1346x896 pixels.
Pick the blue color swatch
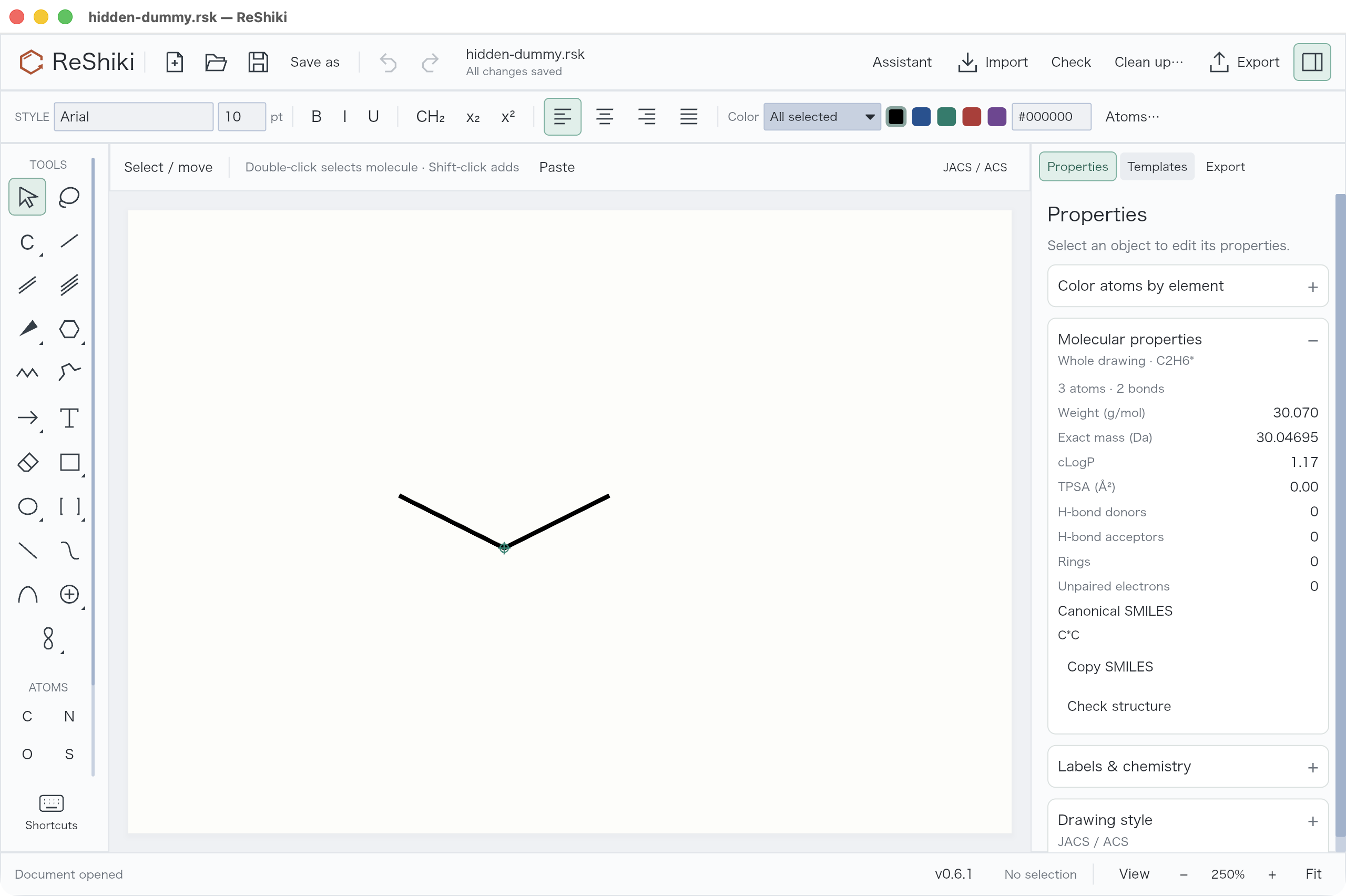pyautogui.click(x=921, y=117)
